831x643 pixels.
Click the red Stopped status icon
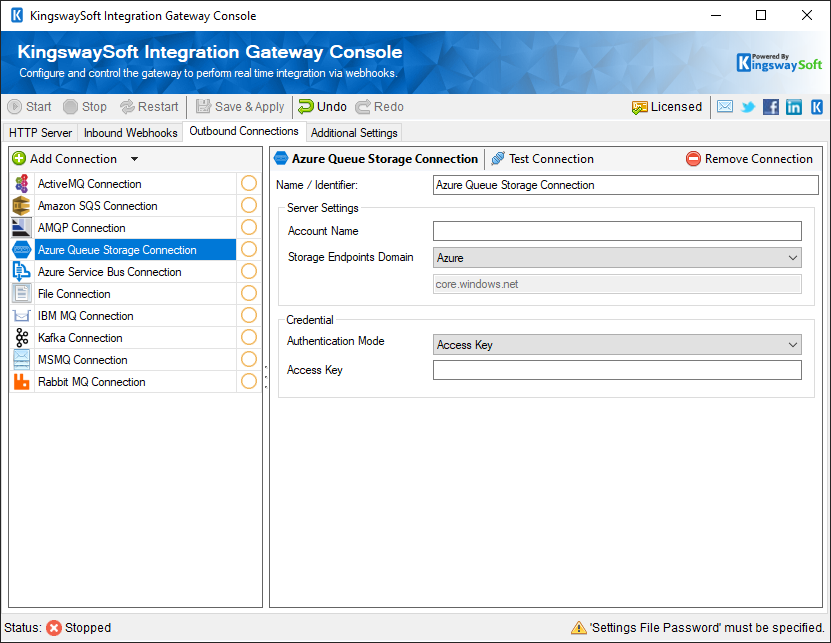click(54, 628)
